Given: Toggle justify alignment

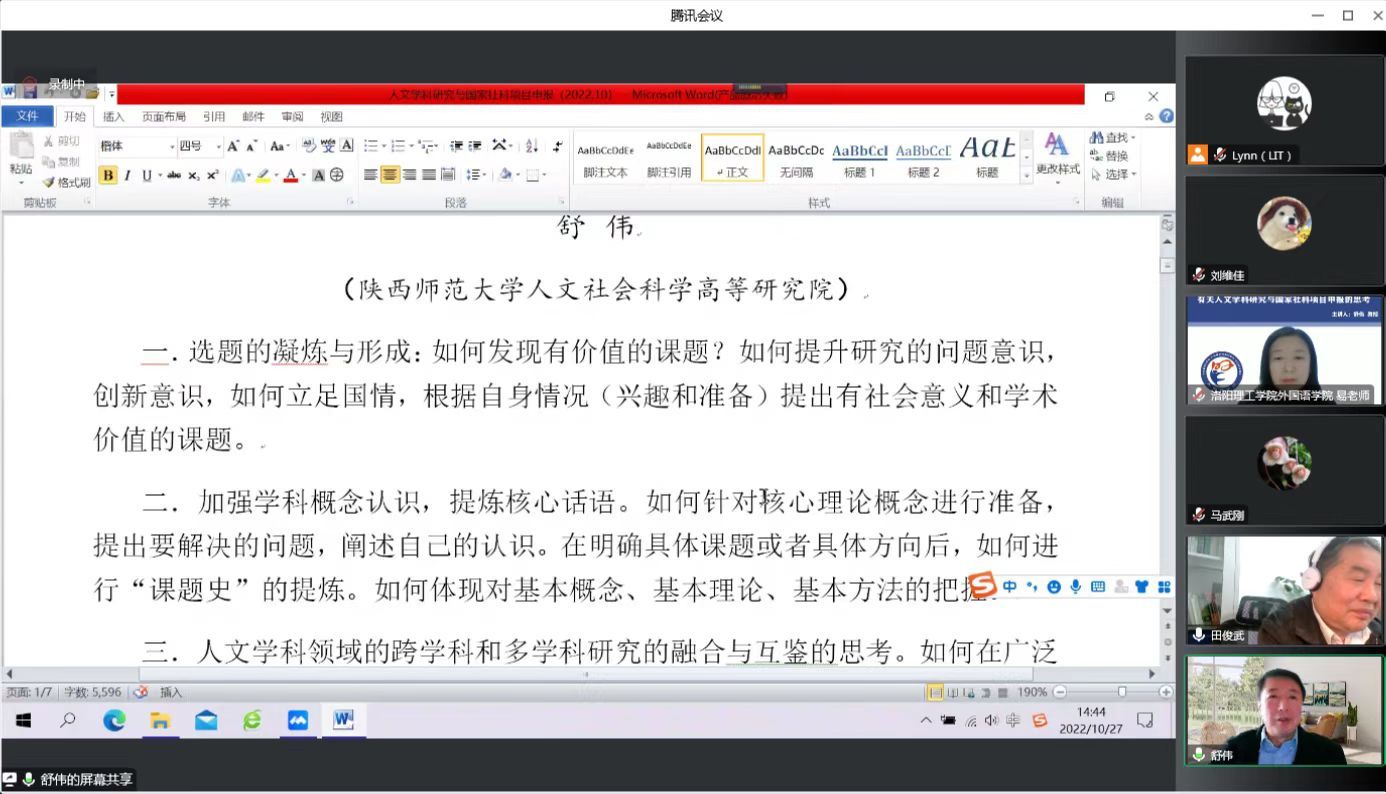Looking at the screenshot, I should pos(428,174).
